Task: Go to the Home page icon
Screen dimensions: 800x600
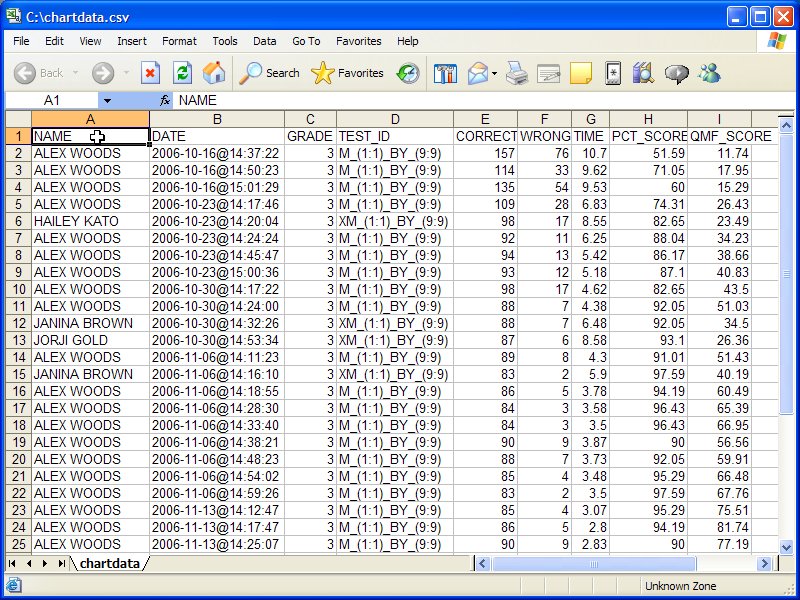Action: click(x=214, y=73)
